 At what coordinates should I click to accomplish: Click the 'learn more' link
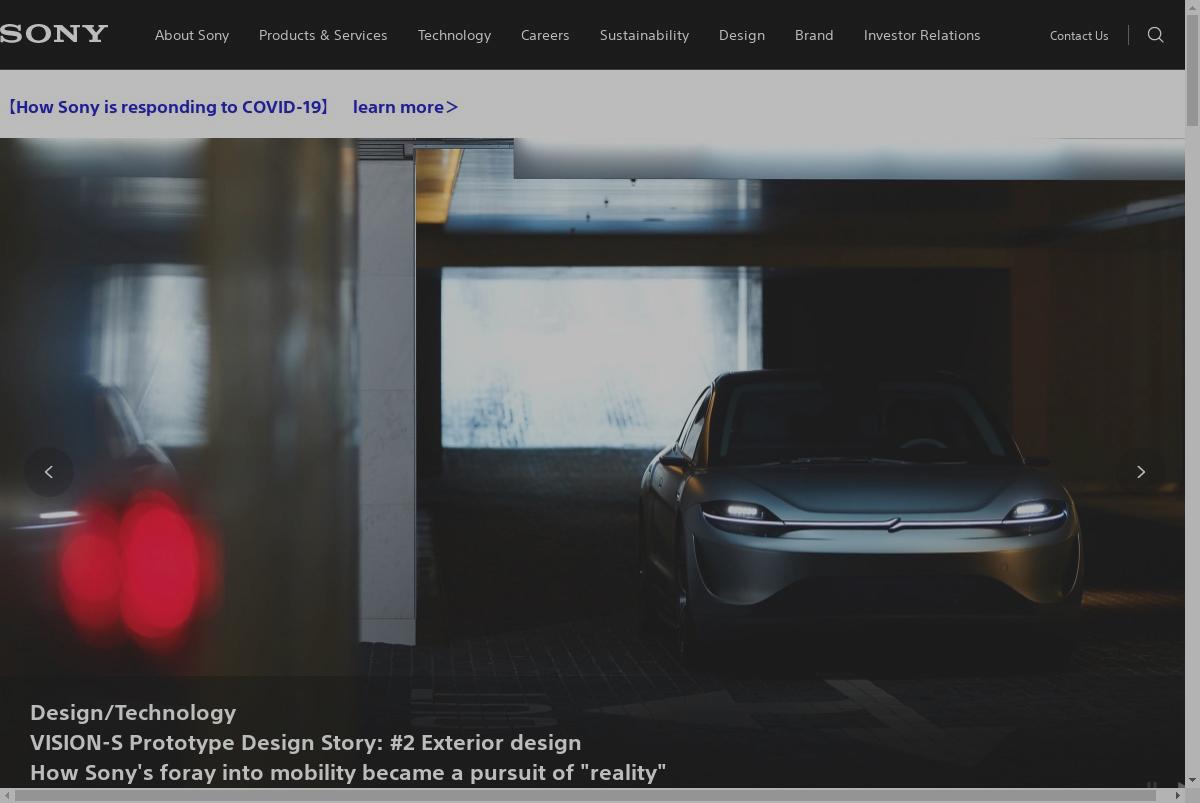405,107
